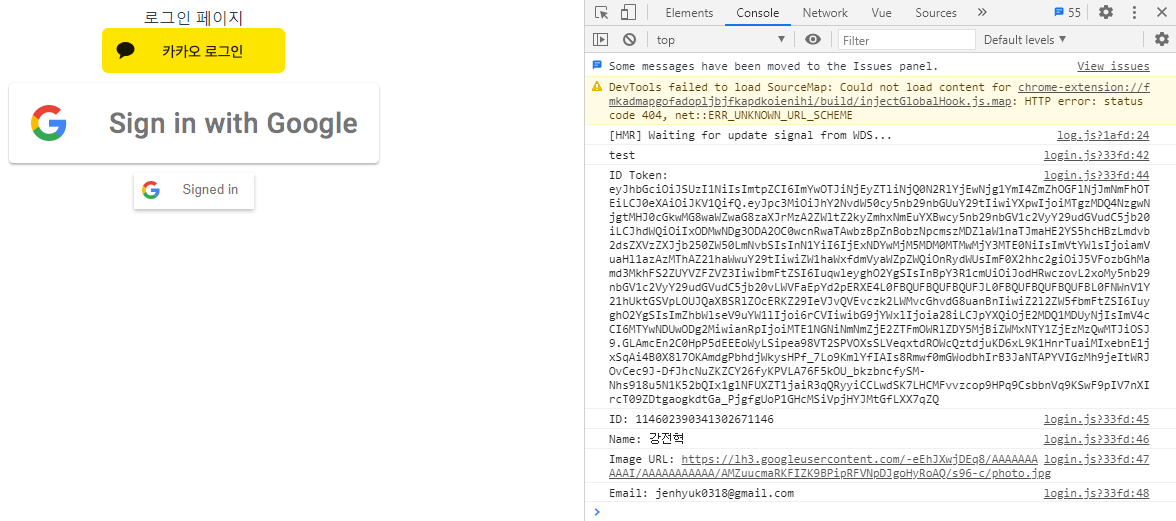Open the top JavaScript context dropdown
Viewport: 1176px width, 521px height.
(722, 40)
